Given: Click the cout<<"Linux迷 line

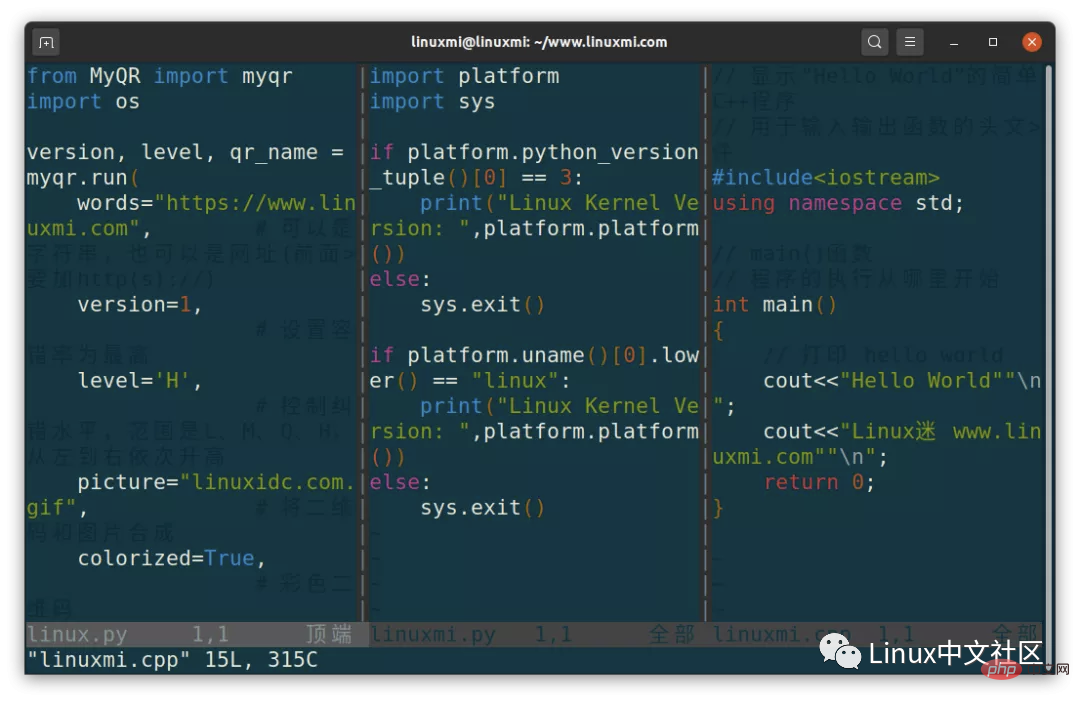Looking at the screenshot, I should click(x=902, y=431).
